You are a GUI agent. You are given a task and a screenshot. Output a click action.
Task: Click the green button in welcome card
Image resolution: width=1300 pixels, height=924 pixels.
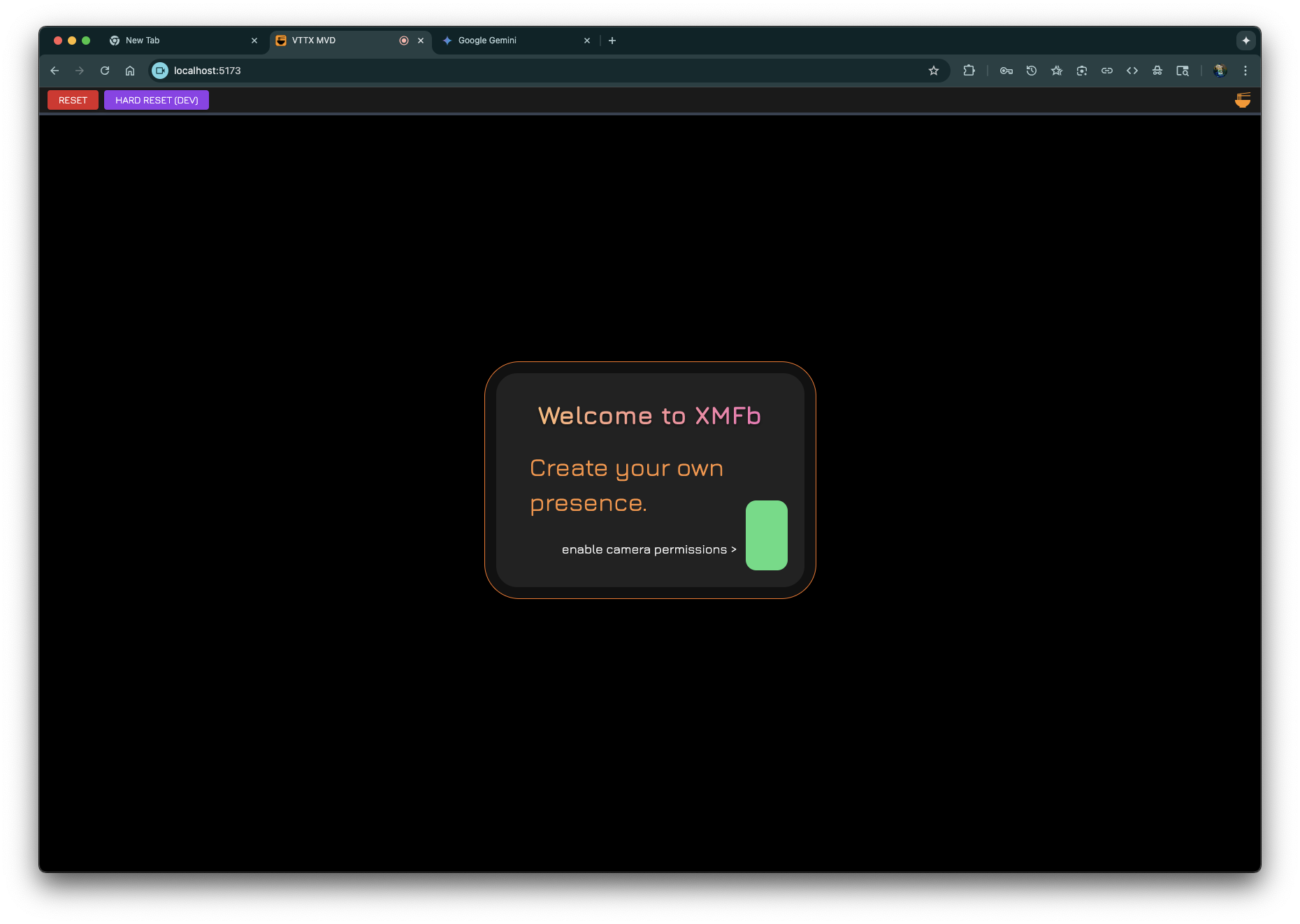coord(767,535)
